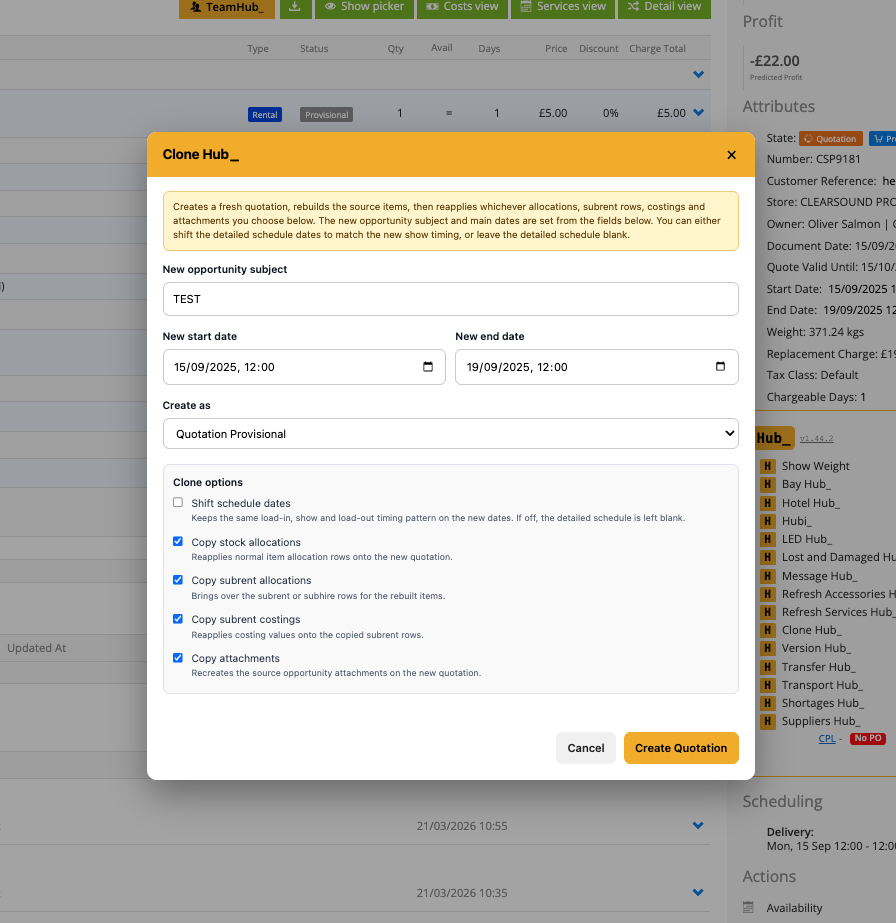The height and width of the screenshot is (923, 896).
Task: Click the Days column header
Action: (x=489, y=48)
